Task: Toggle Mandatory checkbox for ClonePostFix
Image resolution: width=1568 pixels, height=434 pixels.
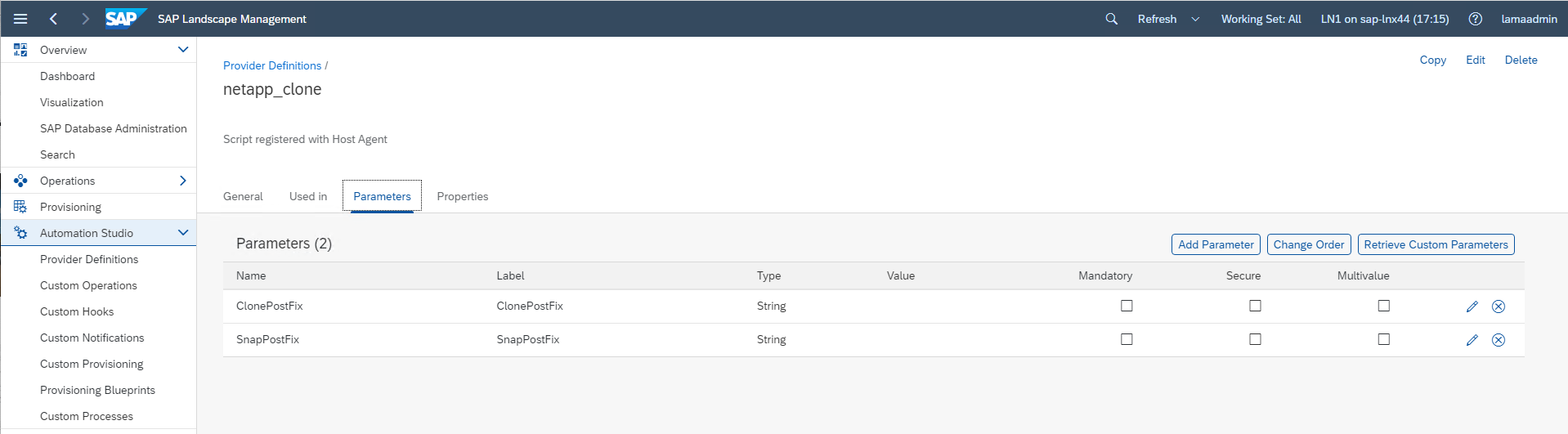Action: tap(1127, 306)
